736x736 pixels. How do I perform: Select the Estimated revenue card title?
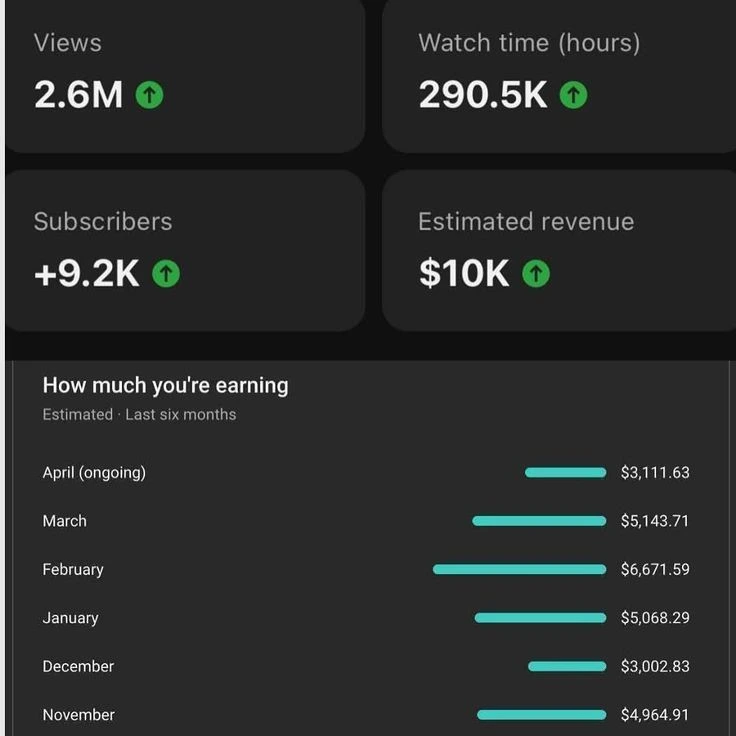point(526,222)
